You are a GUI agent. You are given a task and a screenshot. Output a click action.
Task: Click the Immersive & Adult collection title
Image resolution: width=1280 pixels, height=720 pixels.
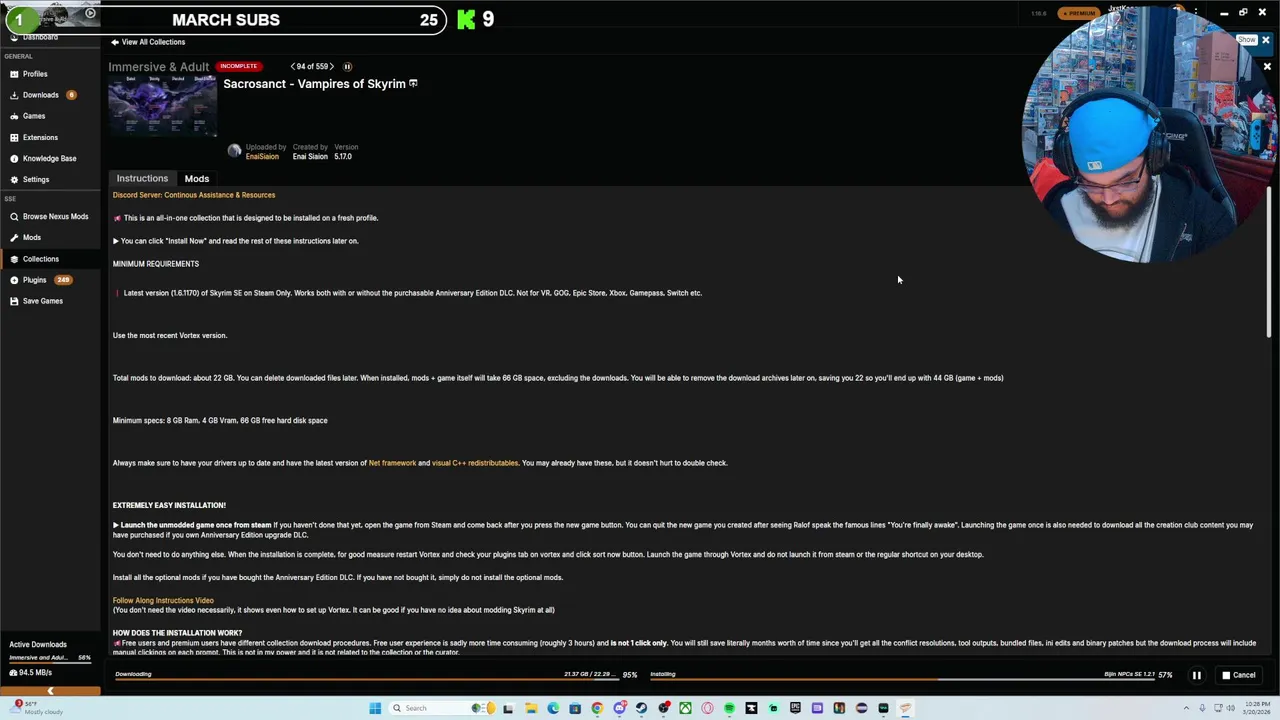(159, 67)
